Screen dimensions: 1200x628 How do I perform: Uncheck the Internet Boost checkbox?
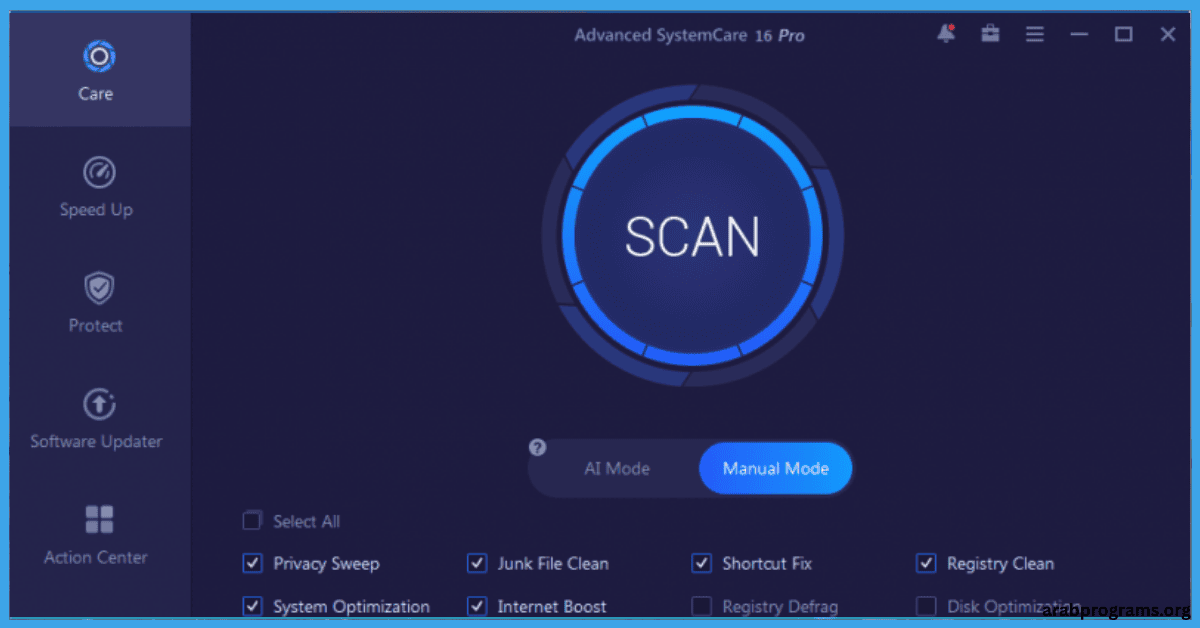477,606
